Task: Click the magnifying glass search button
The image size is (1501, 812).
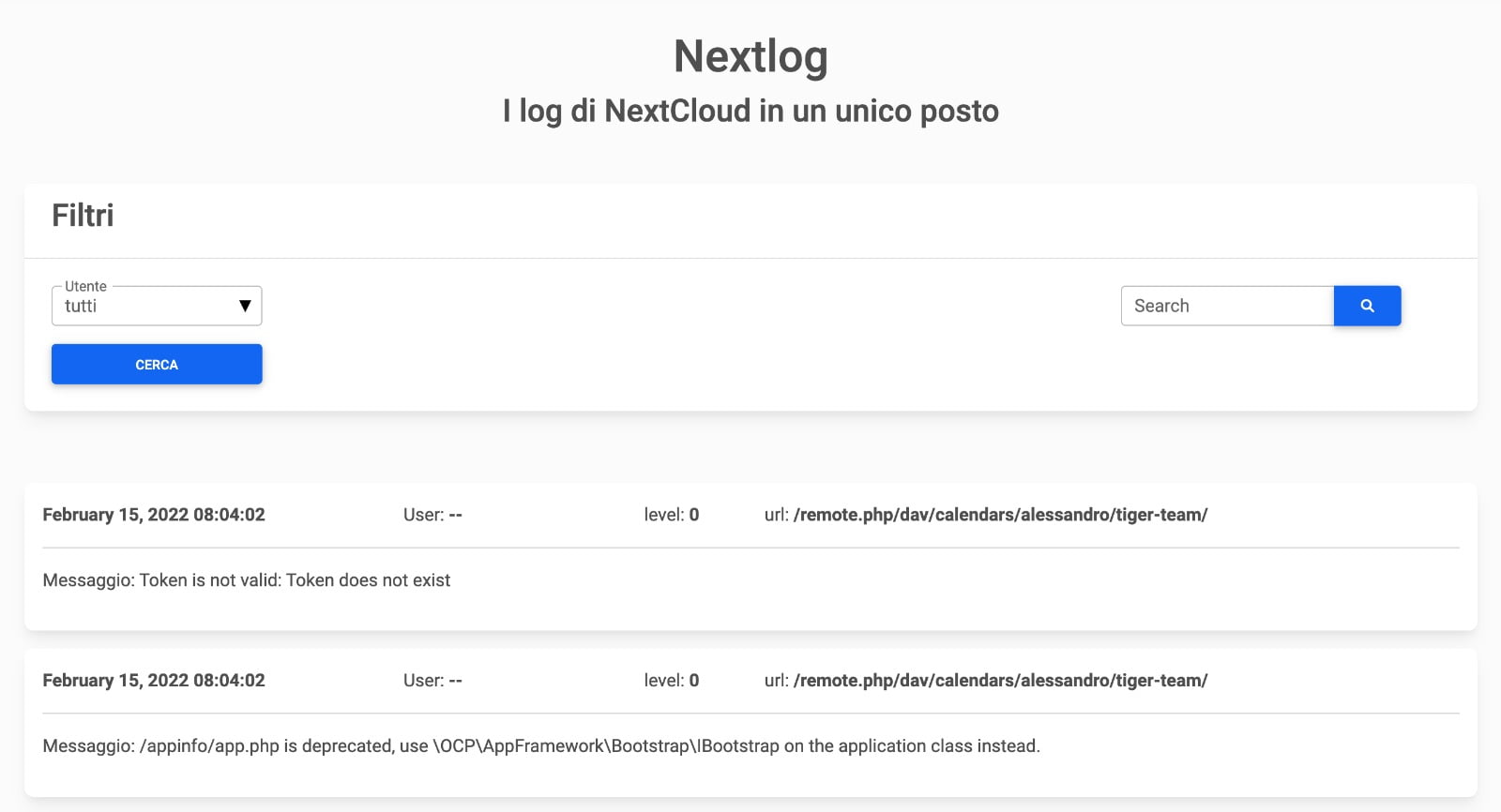Action: click(x=1367, y=306)
